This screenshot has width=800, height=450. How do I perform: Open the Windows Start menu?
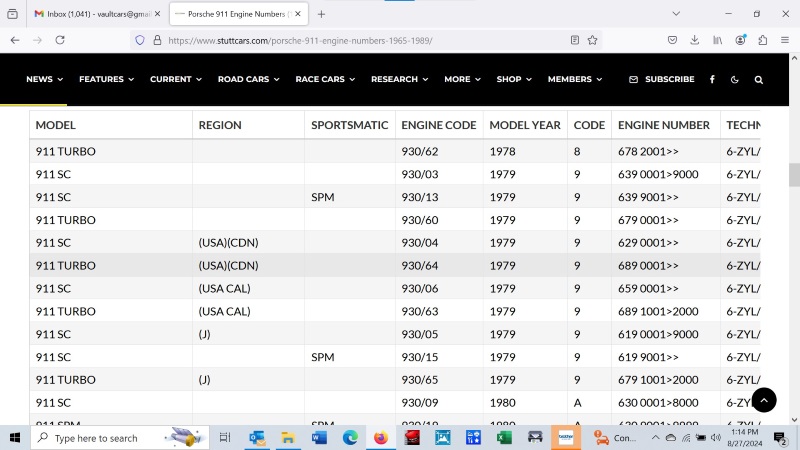coord(15,438)
